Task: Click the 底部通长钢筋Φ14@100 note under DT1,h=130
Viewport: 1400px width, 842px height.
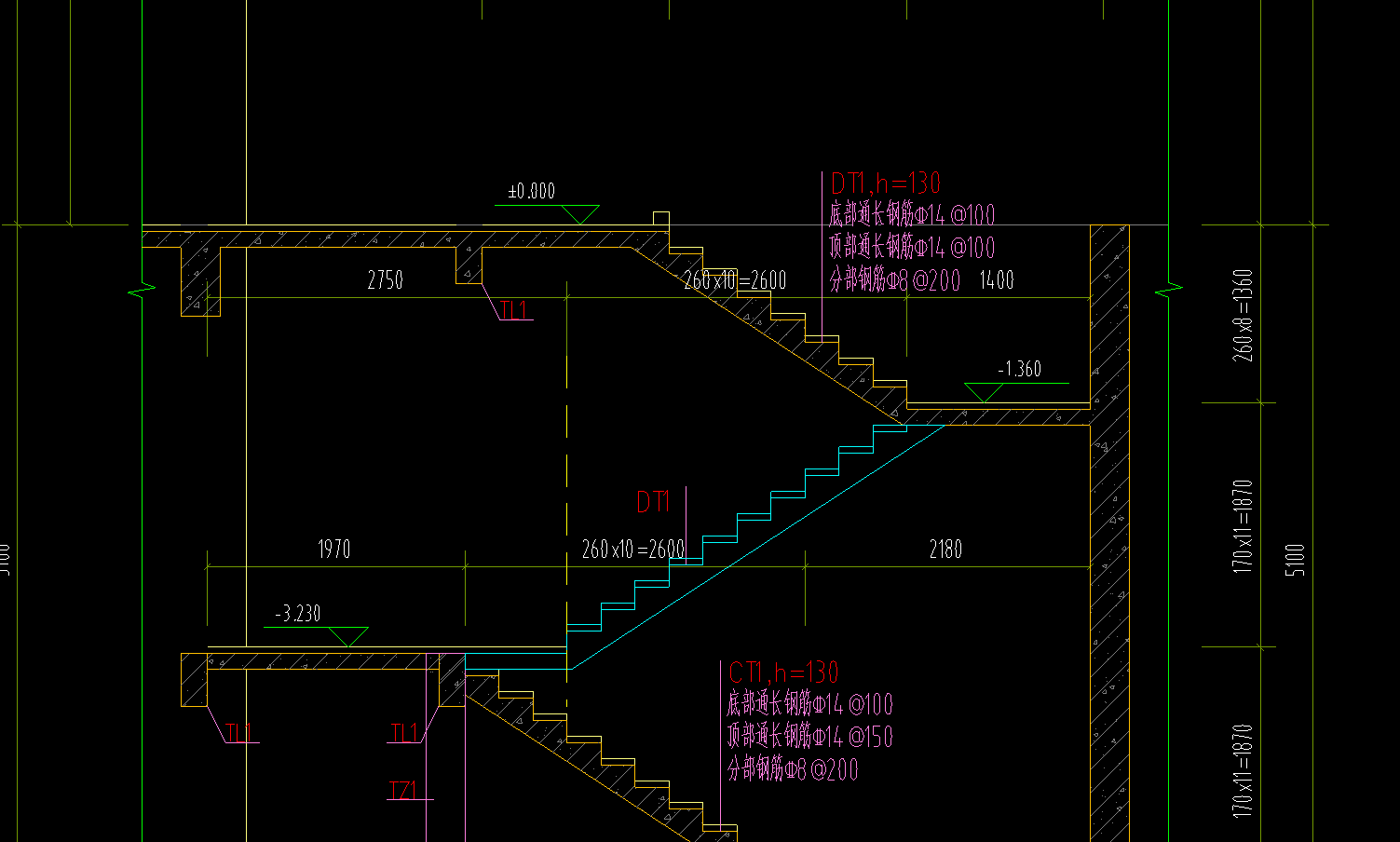Action: coord(912,215)
